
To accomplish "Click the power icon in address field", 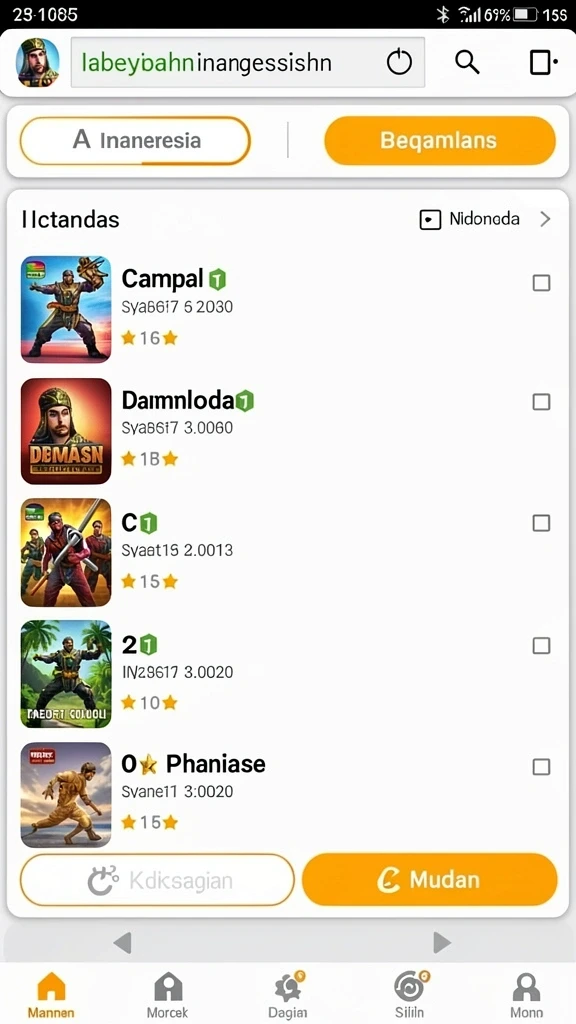I will [399, 63].
